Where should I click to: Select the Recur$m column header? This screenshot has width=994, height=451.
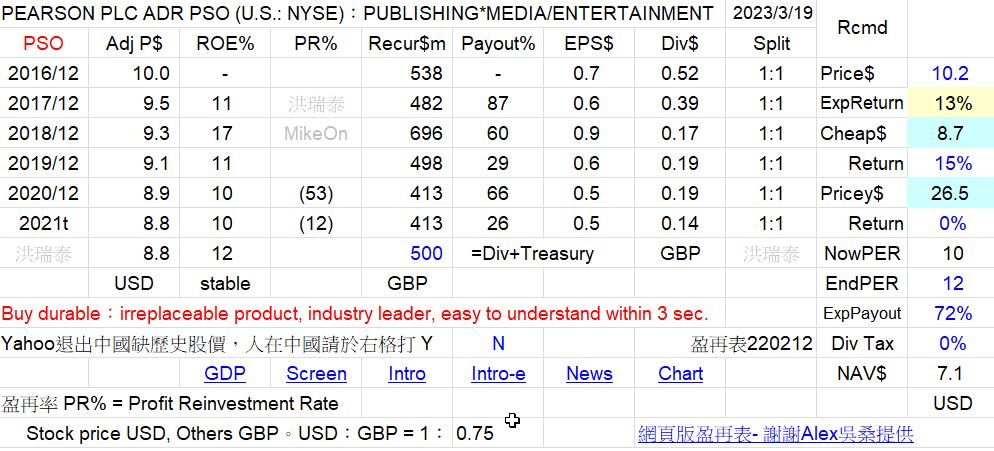(x=407, y=43)
